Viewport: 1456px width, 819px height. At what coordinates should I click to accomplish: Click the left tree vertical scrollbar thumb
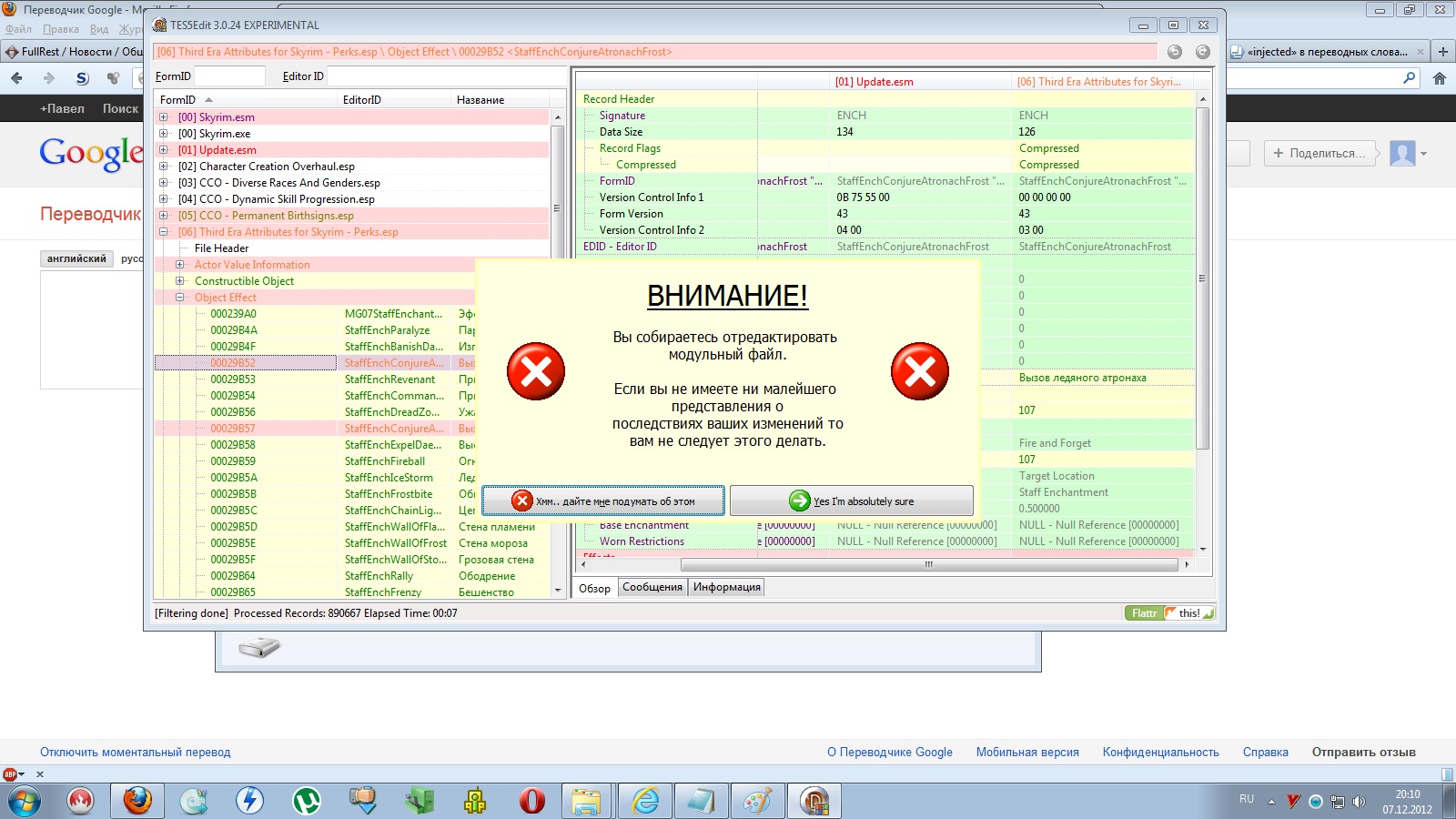point(557,208)
